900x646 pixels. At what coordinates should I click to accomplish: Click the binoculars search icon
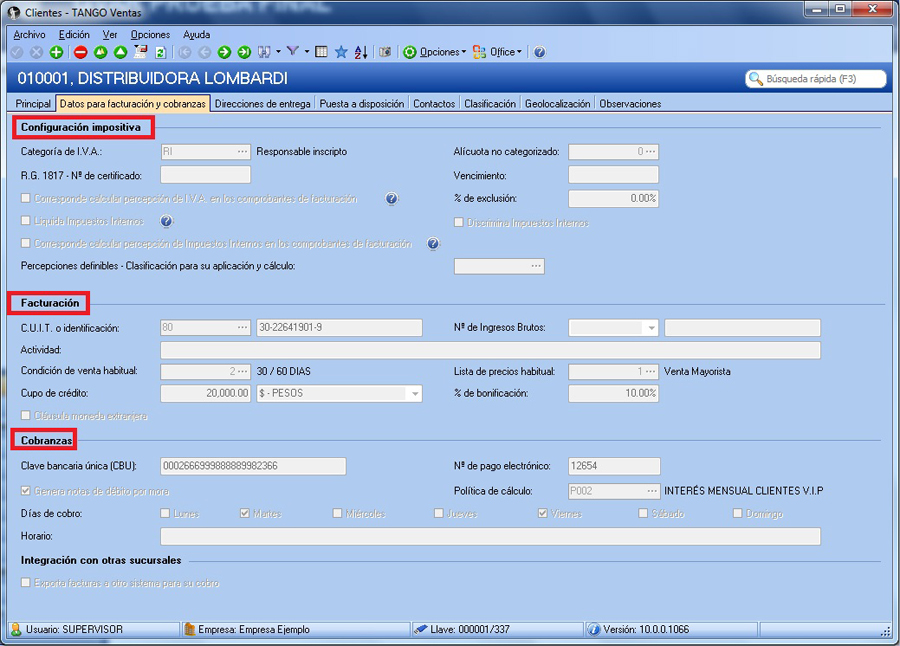[264, 52]
